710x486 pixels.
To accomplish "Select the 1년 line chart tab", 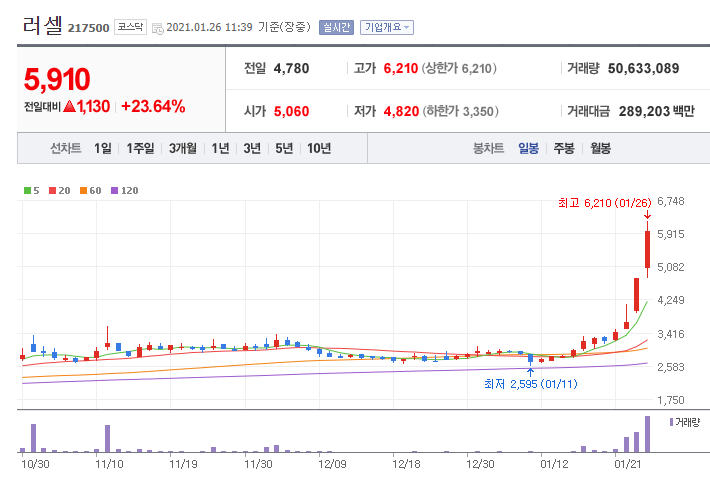I will pyautogui.click(x=221, y=148).
